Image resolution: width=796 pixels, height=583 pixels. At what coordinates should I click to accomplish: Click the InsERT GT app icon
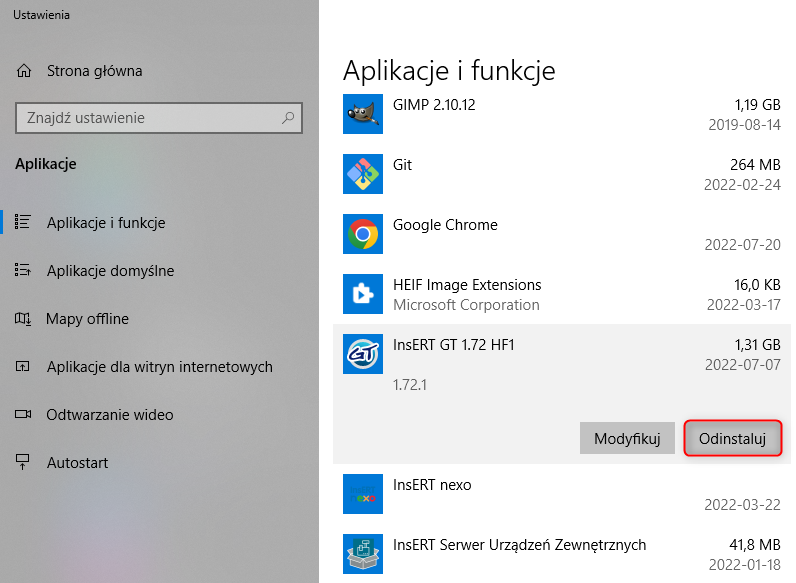point(362,353)
